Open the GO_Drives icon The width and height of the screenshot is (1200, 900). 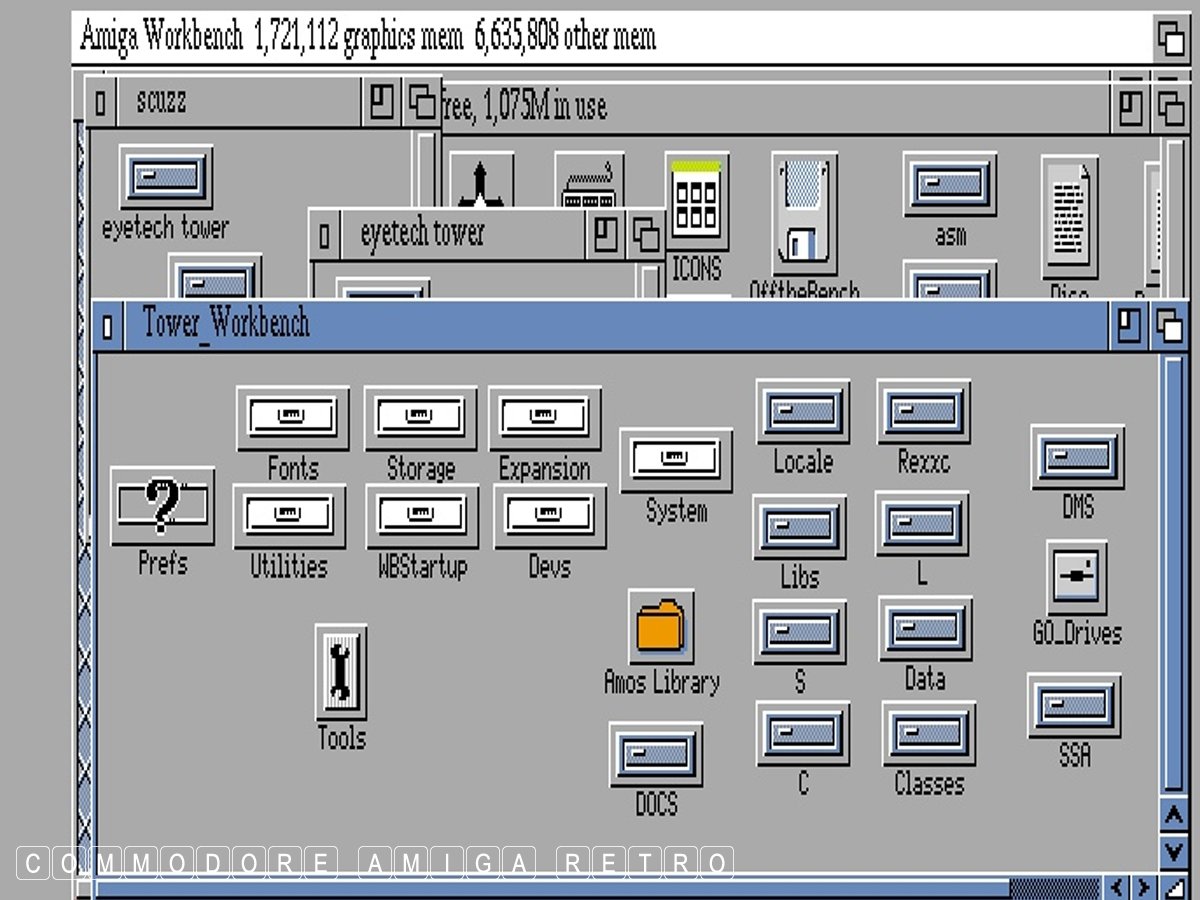[1077, 577]
